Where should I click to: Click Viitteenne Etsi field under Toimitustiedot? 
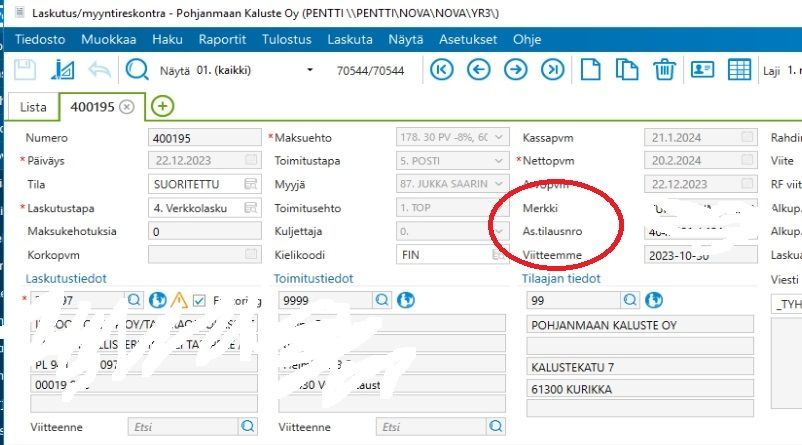431,427
